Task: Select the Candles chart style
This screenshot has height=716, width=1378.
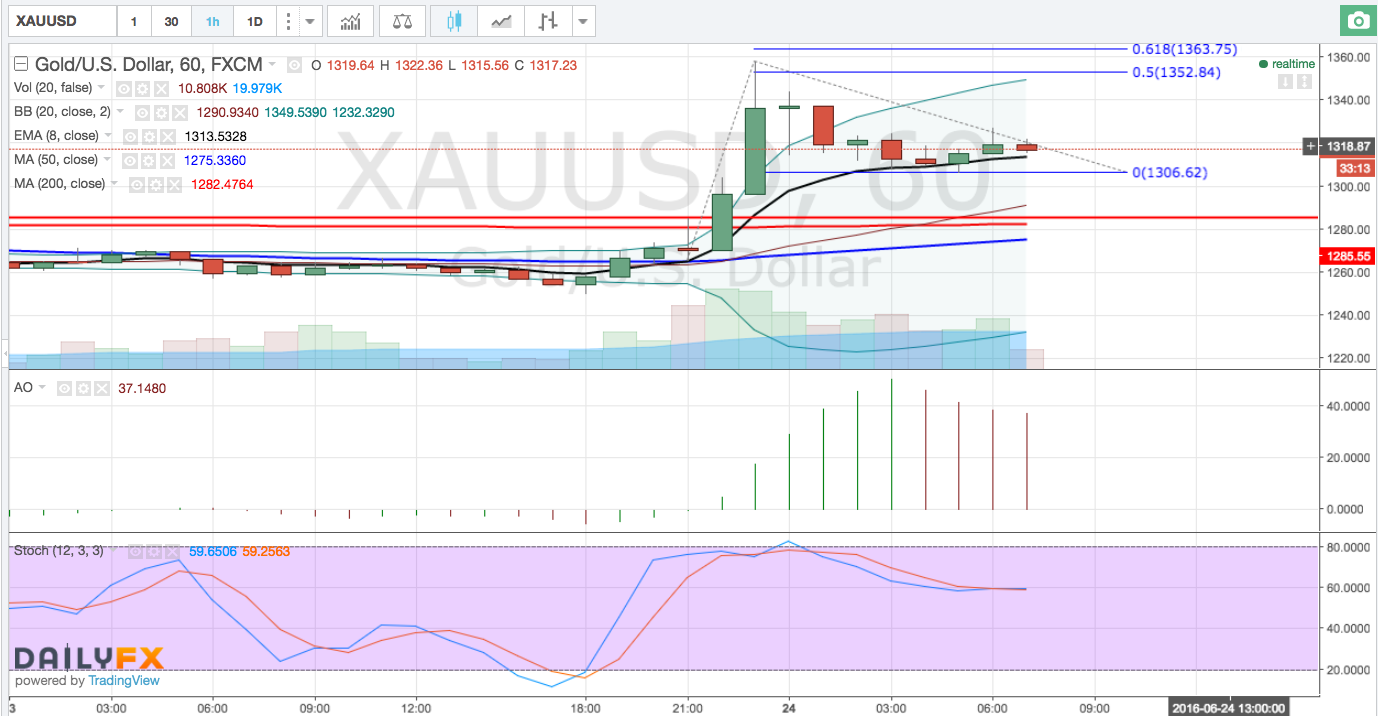Action: pyautogui.click(x=454, y=21)
